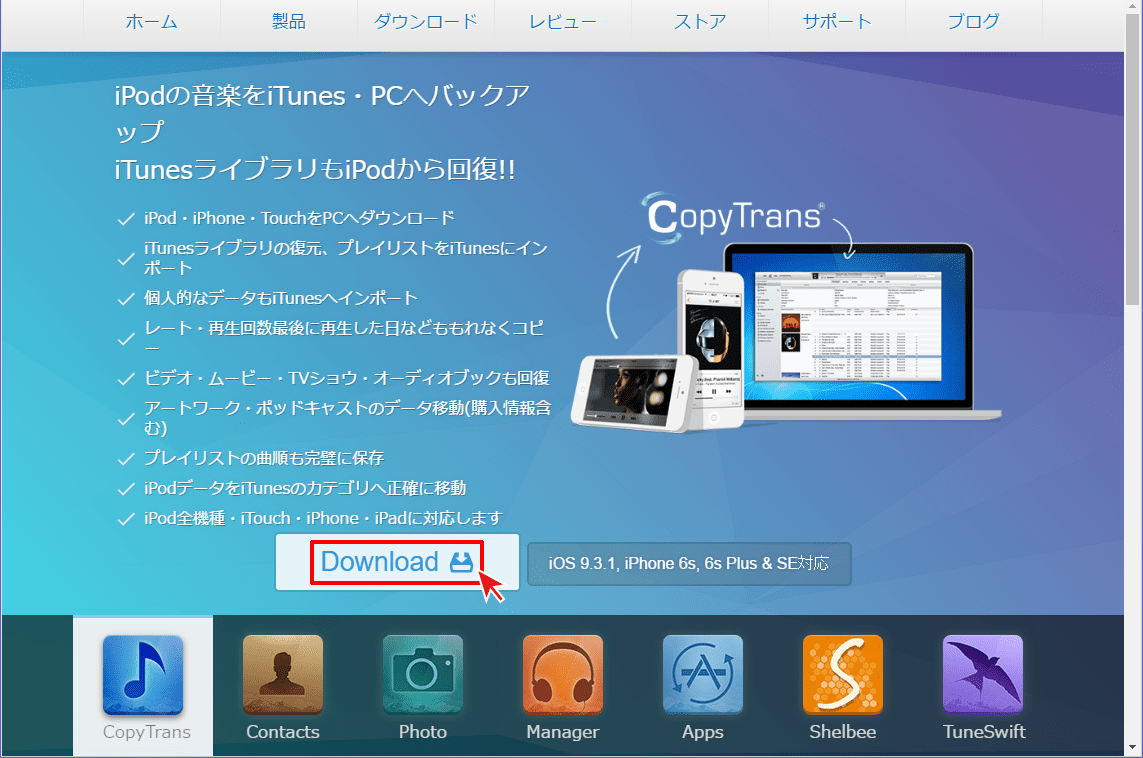Viewport: 1143px width, 758px height.
Task: Open the Contacts app icon
Action: coord(282,675)
